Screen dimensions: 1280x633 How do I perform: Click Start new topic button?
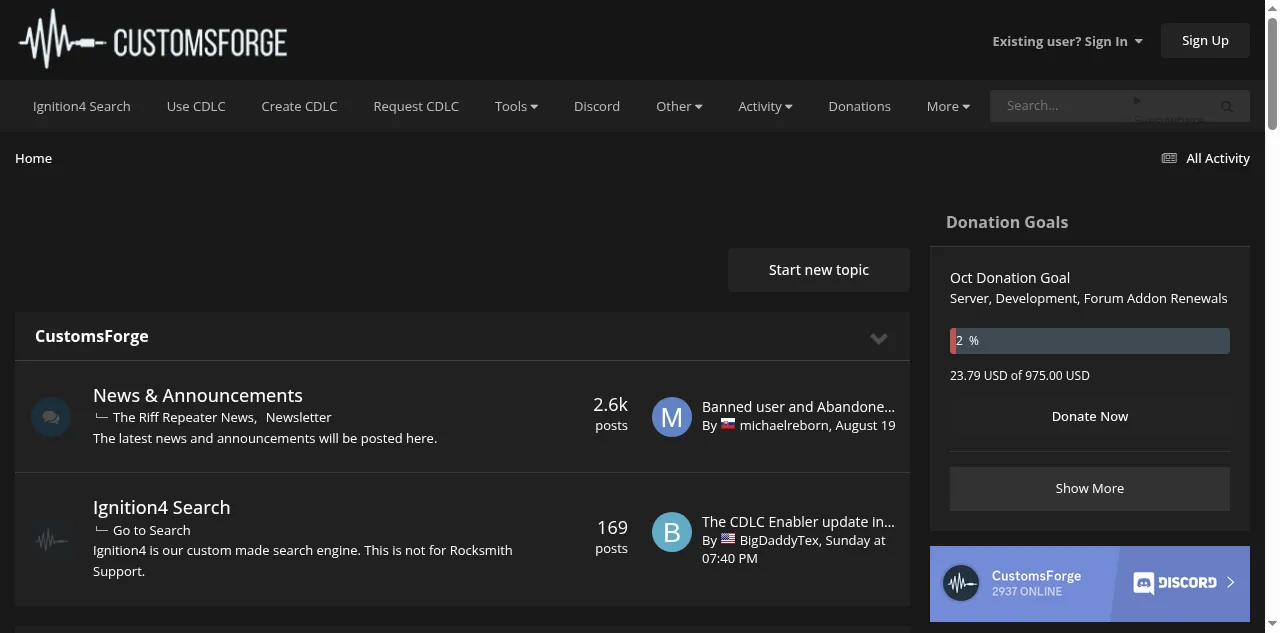[819, 270]
